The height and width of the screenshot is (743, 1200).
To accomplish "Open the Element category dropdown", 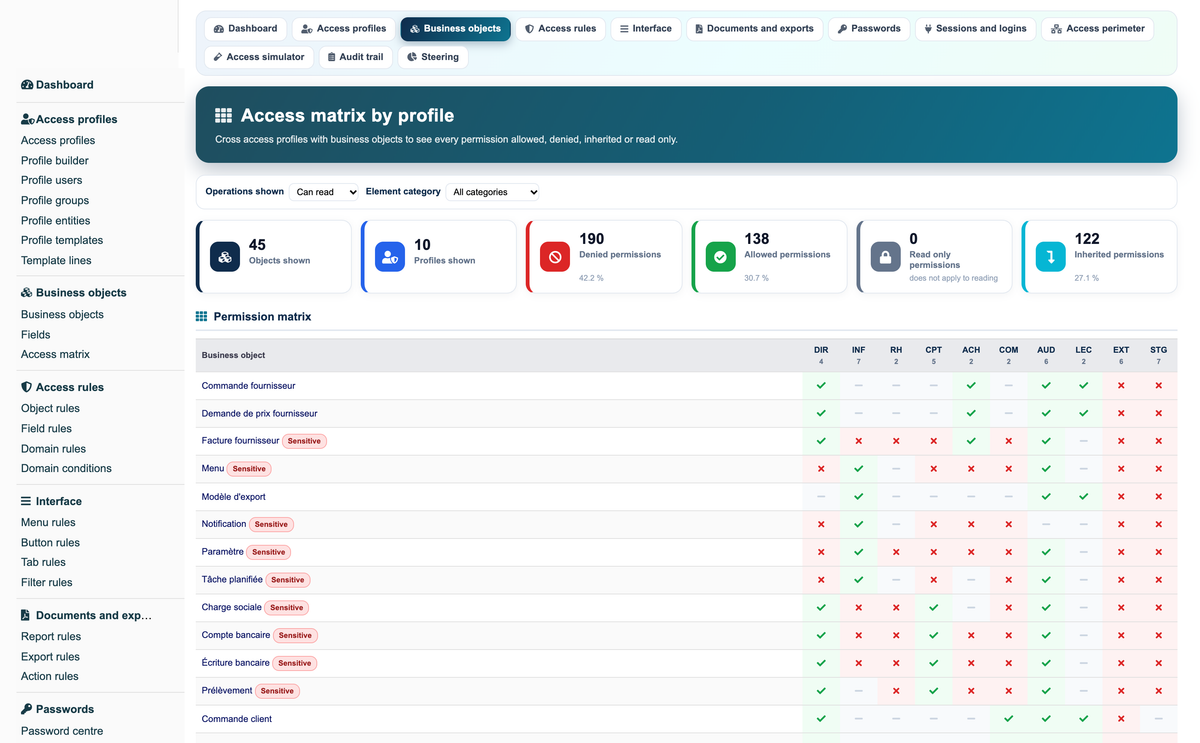I will pyautogui.click(x=493, y=192).
